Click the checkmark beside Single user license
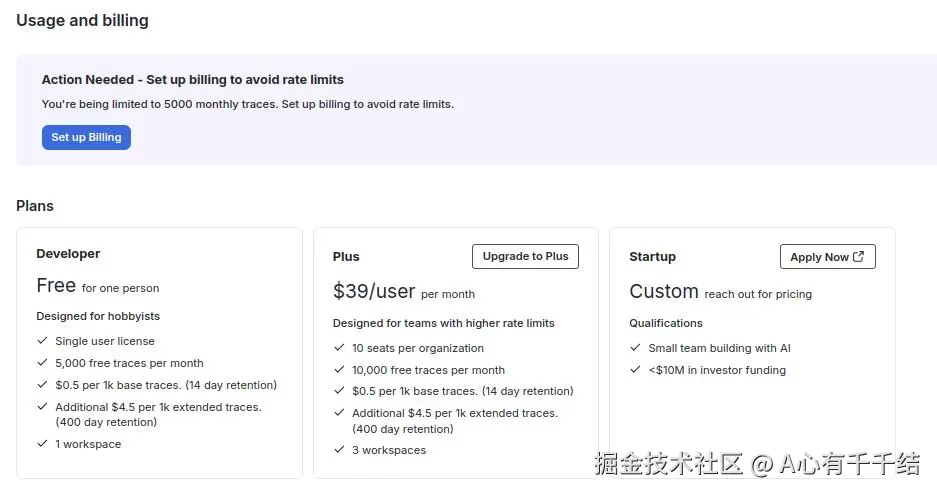 42,341
